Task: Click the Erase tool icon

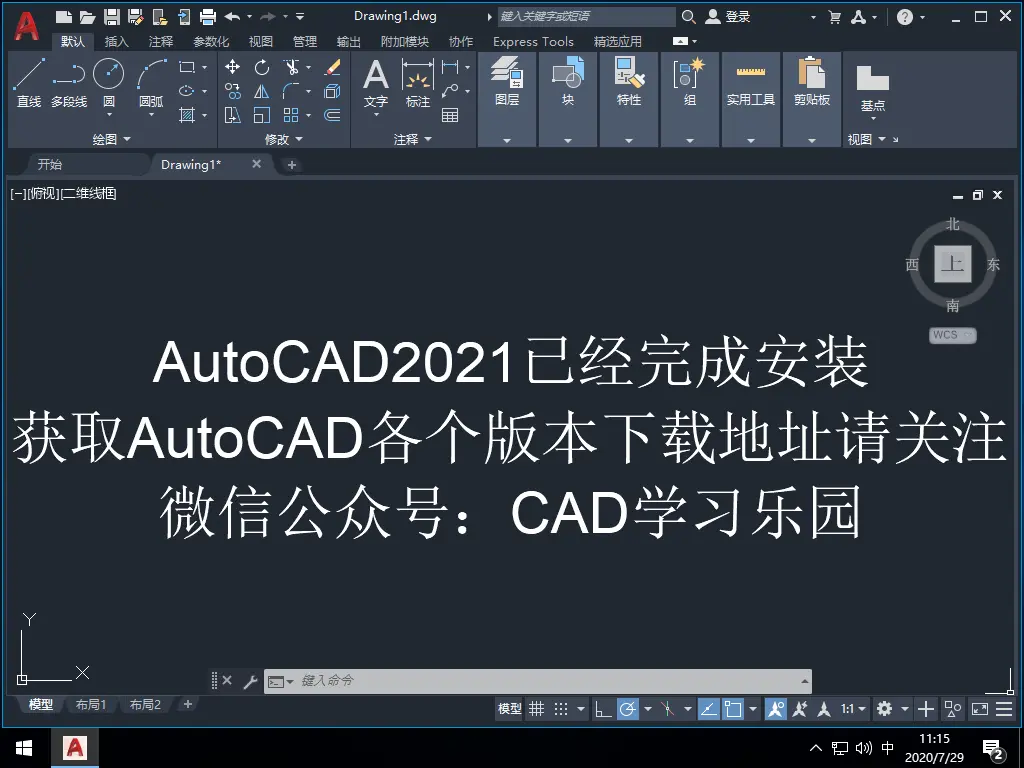Action: pos(332,67)
